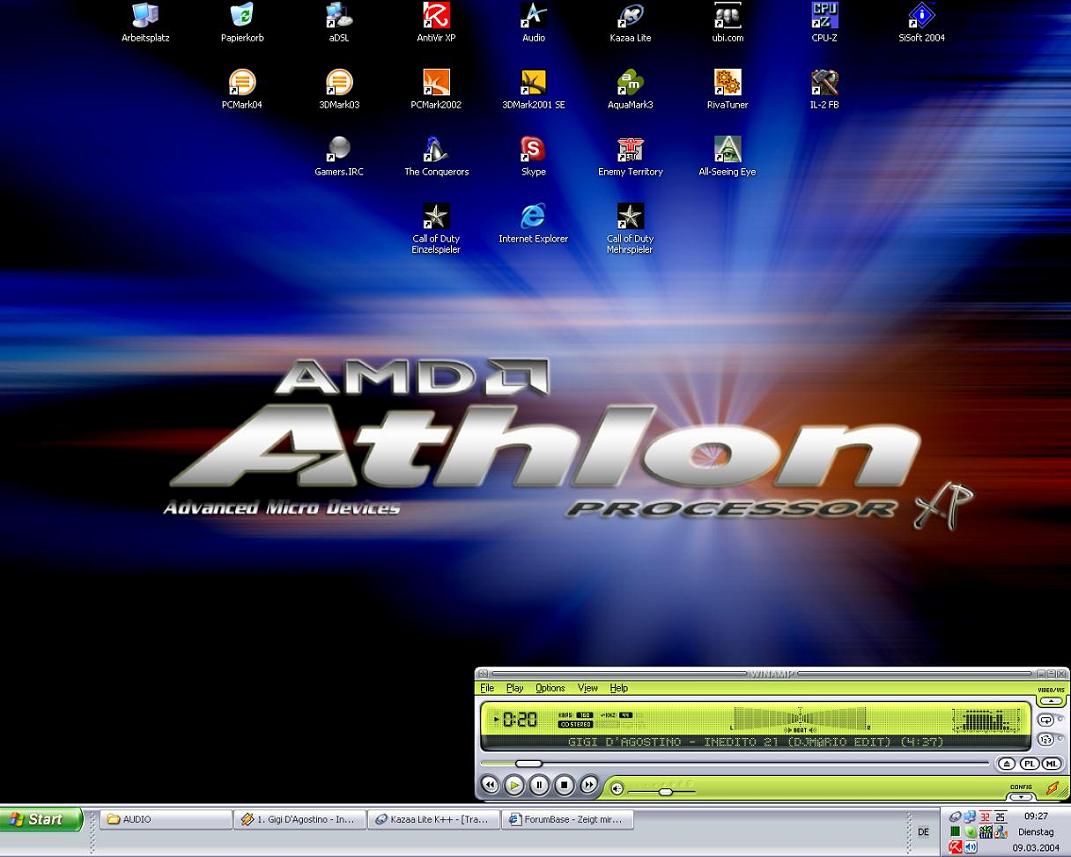Click network connection tray icon
This screenshot has height=857, width=1071.
(970, 817)
